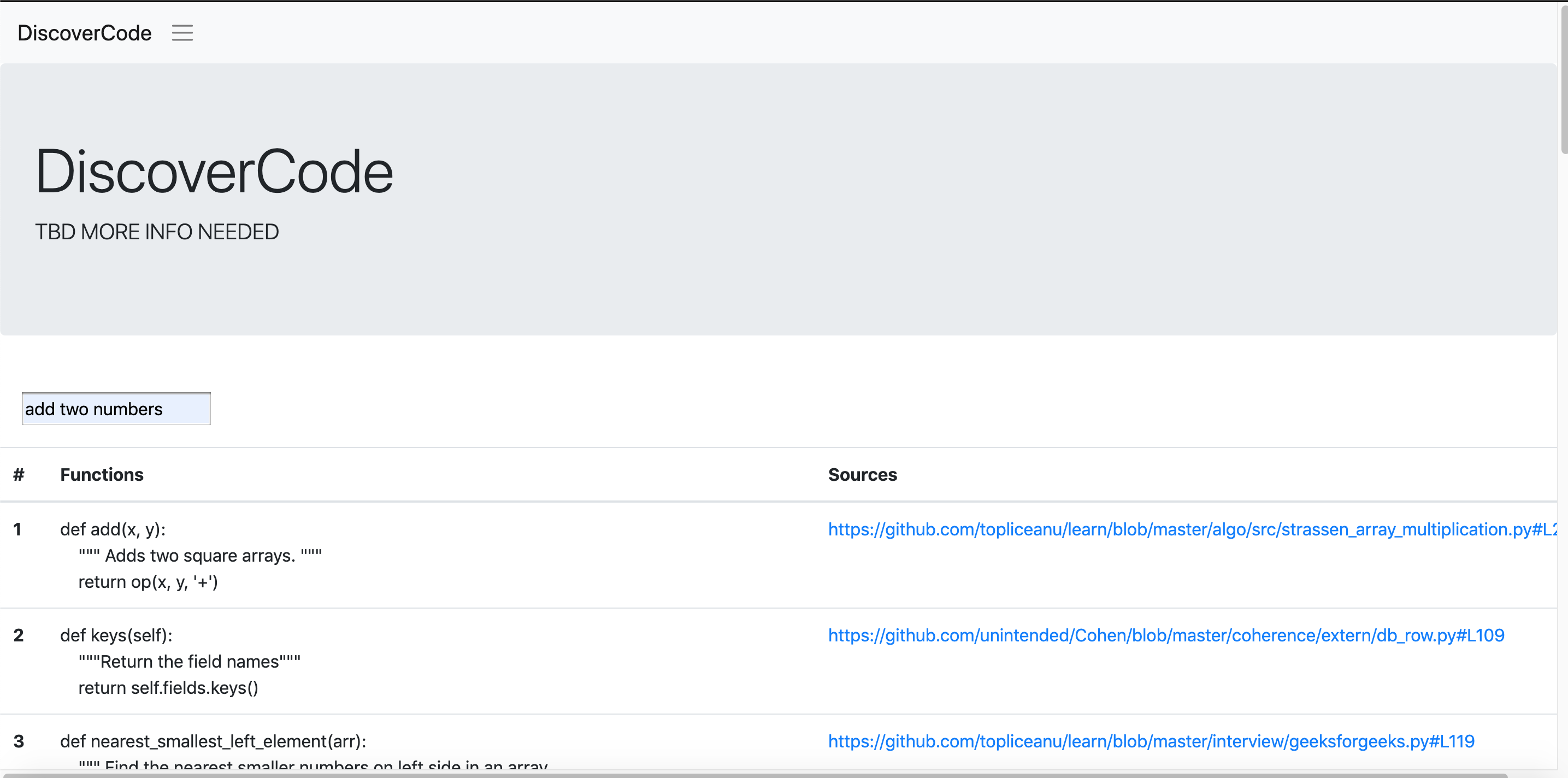Click the 'TBD MORE INFO NEEDED' subtitle
1568x778 pixels.
pyautogui.click(x=156, y=232)
